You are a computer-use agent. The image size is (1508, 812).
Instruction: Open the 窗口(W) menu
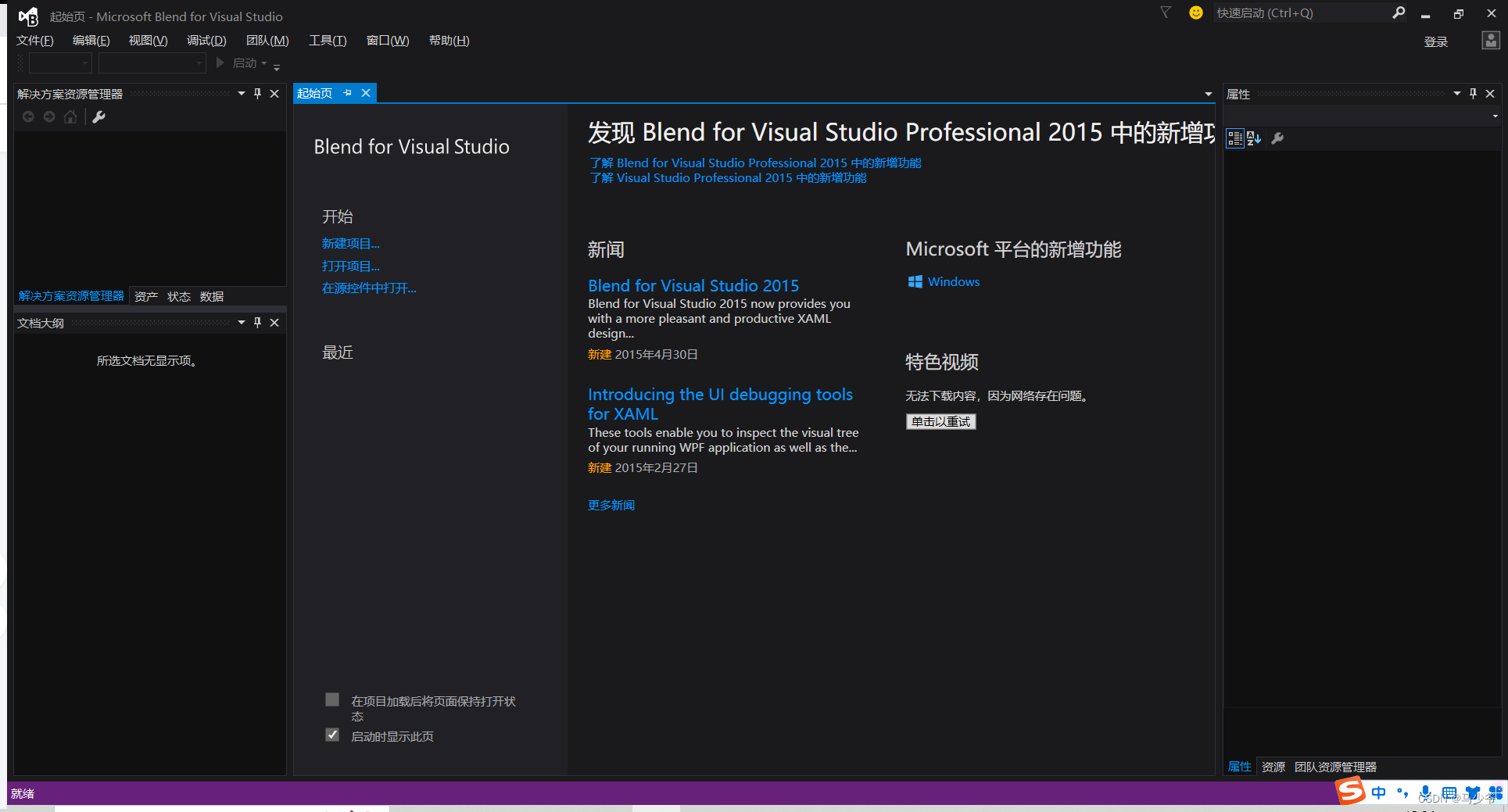[x=388, y=41]
